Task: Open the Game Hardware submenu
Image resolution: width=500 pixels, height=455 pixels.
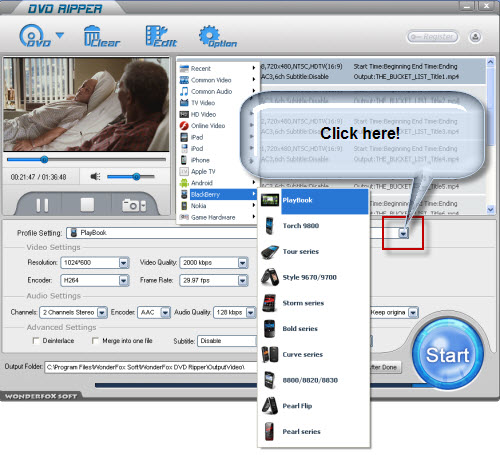Action: (217, 217)
